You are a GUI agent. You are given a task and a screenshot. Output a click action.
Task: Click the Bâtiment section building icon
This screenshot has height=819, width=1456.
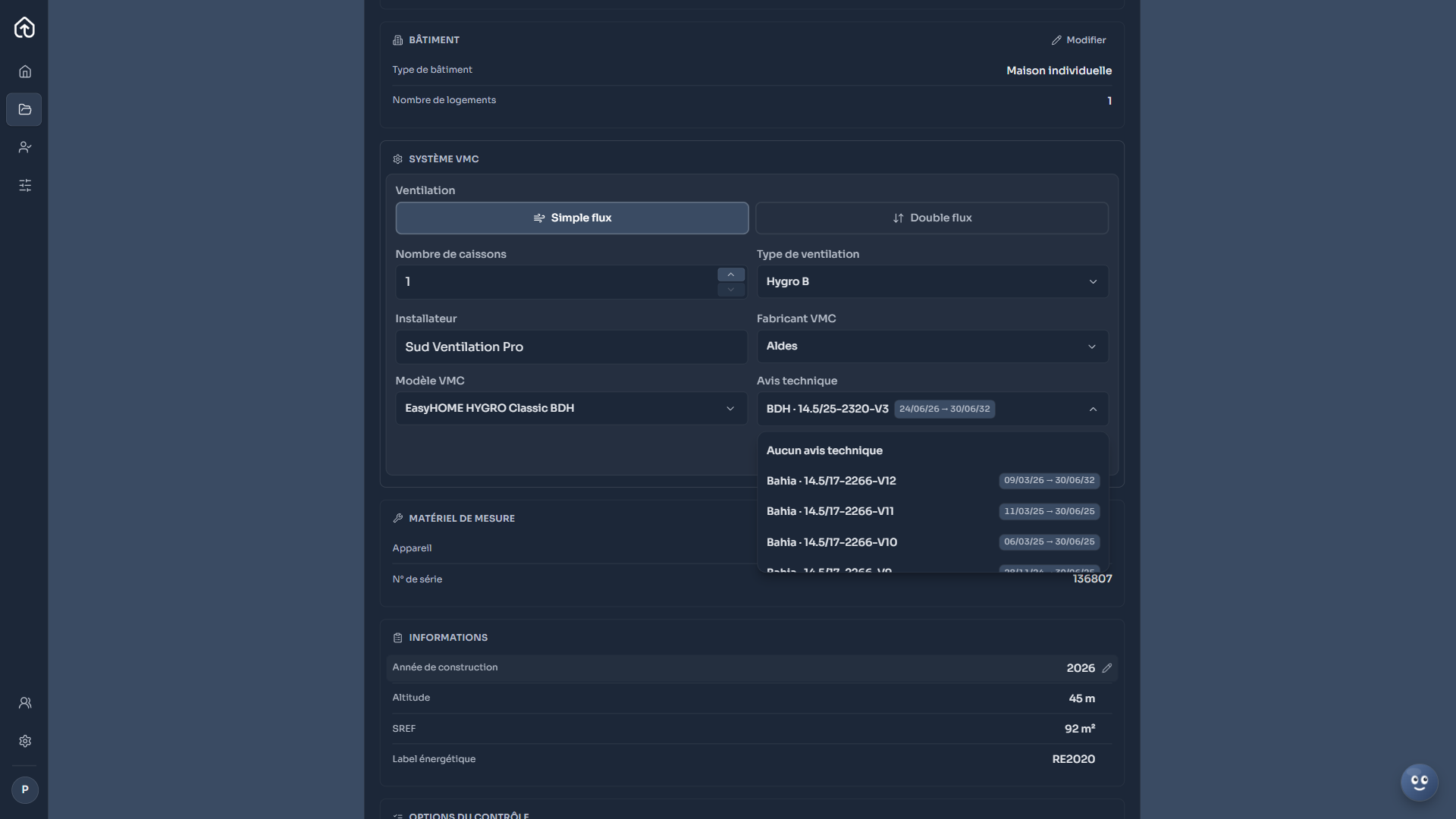click(x=397, y=40)
